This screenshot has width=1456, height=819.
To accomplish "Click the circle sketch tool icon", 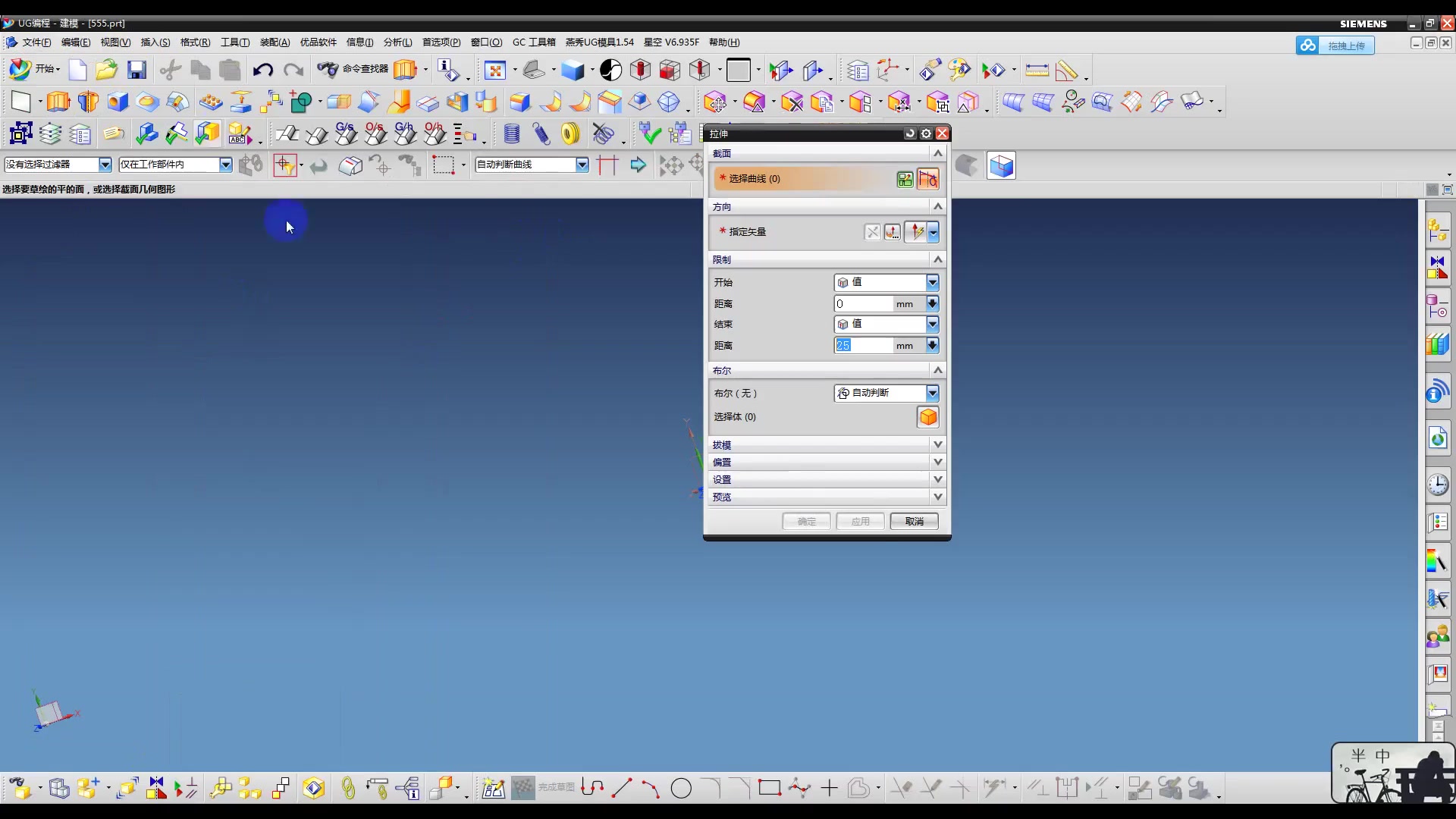I will pyautogui.click(x=681, y=789).
